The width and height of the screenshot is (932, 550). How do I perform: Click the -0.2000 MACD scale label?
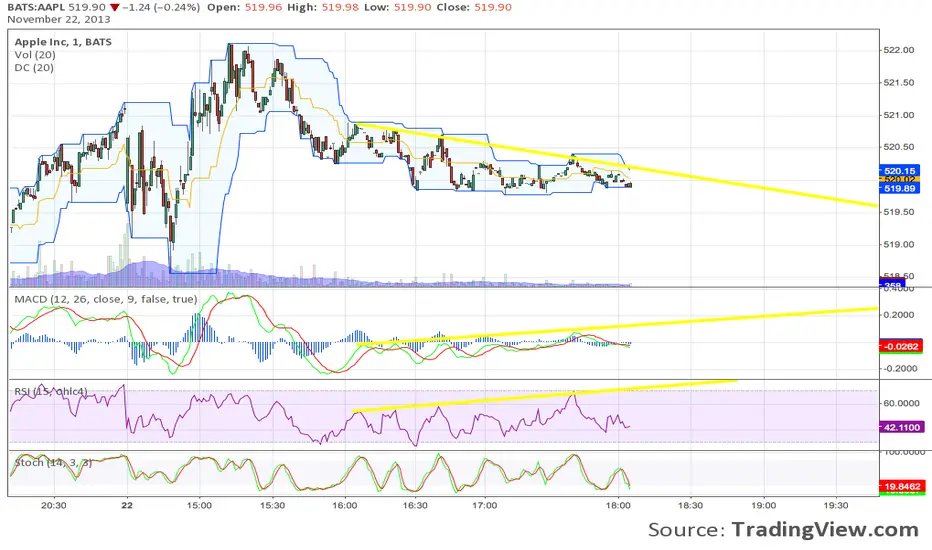coord(899,369)
